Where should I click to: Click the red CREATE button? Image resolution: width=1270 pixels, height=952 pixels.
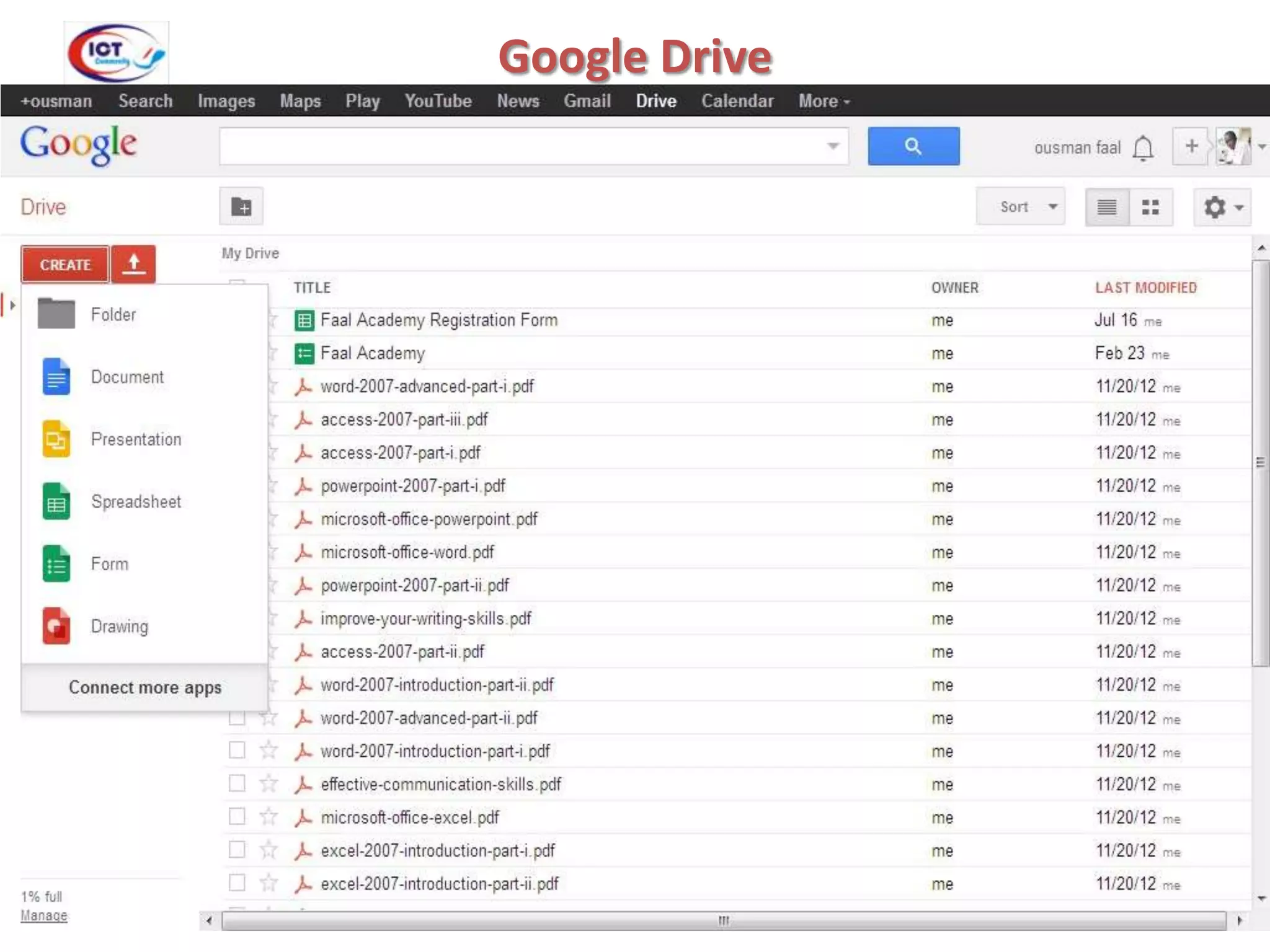point(65,264)
